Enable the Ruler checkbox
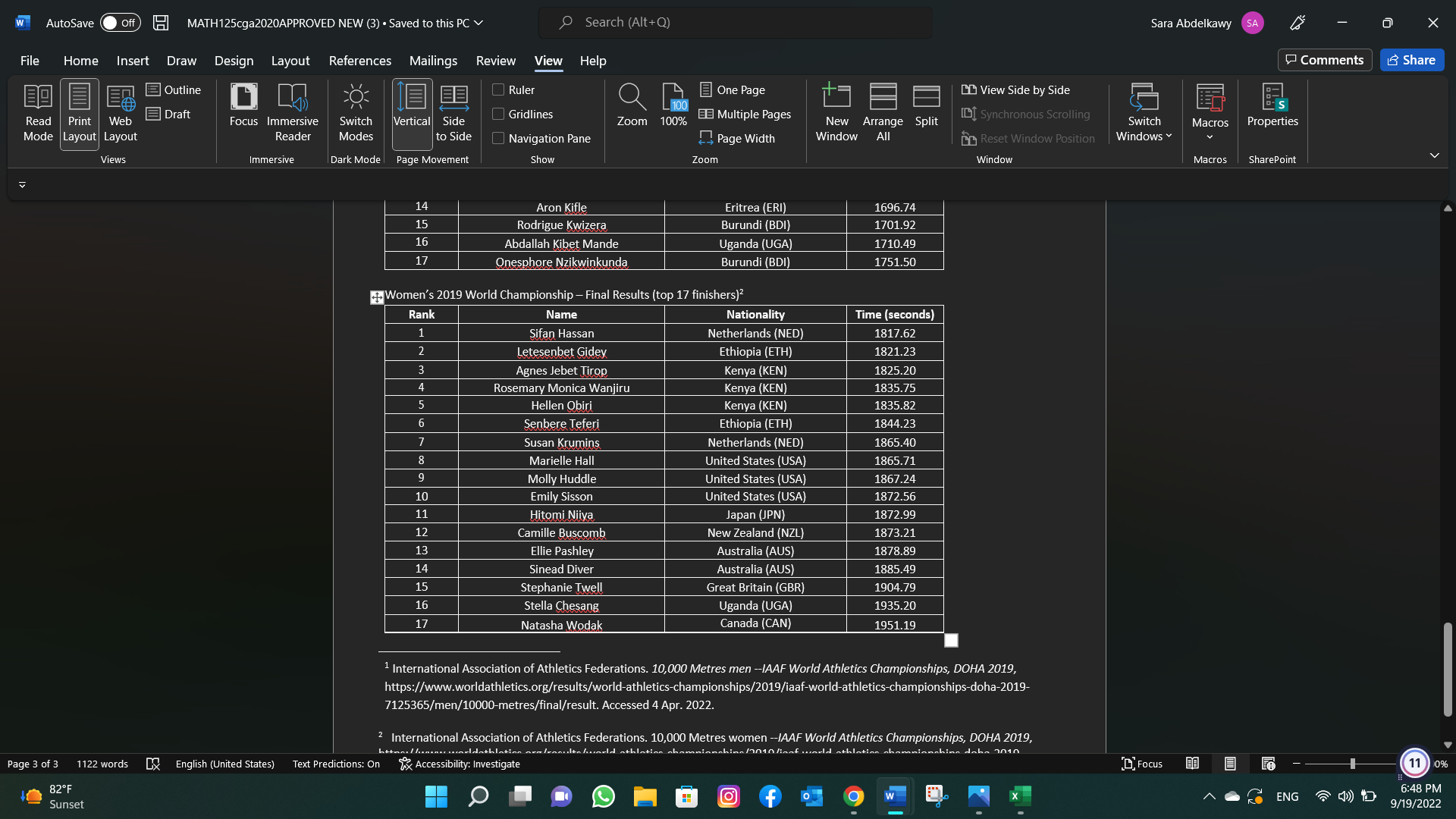The width and height of the screenshot is (1456, 819). (498, 89)
